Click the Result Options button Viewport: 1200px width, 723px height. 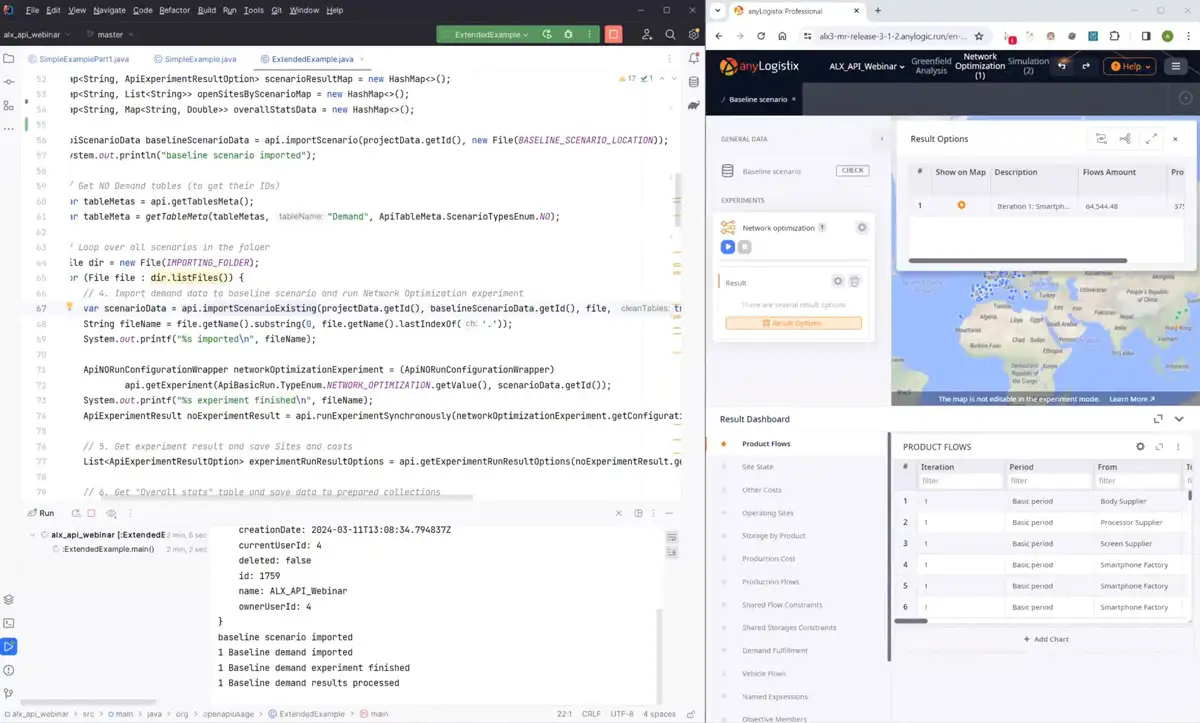pos(793,323)
